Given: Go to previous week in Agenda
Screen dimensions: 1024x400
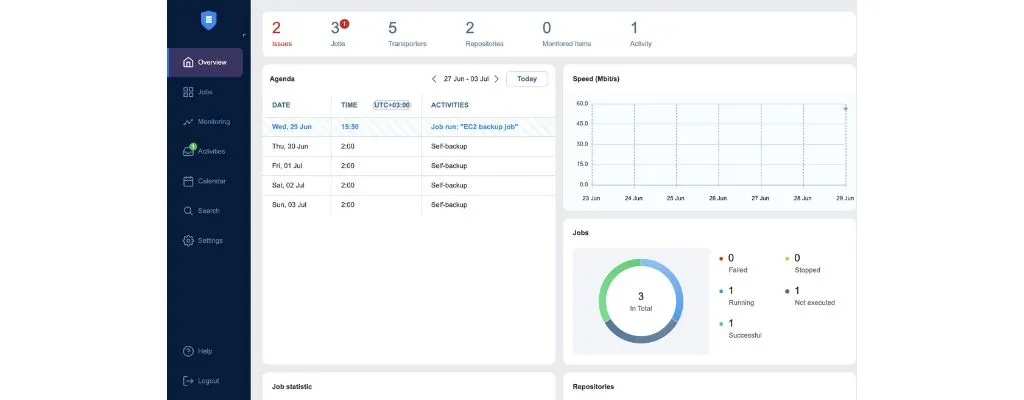Looking at the screenshot, I should [434, 79].
